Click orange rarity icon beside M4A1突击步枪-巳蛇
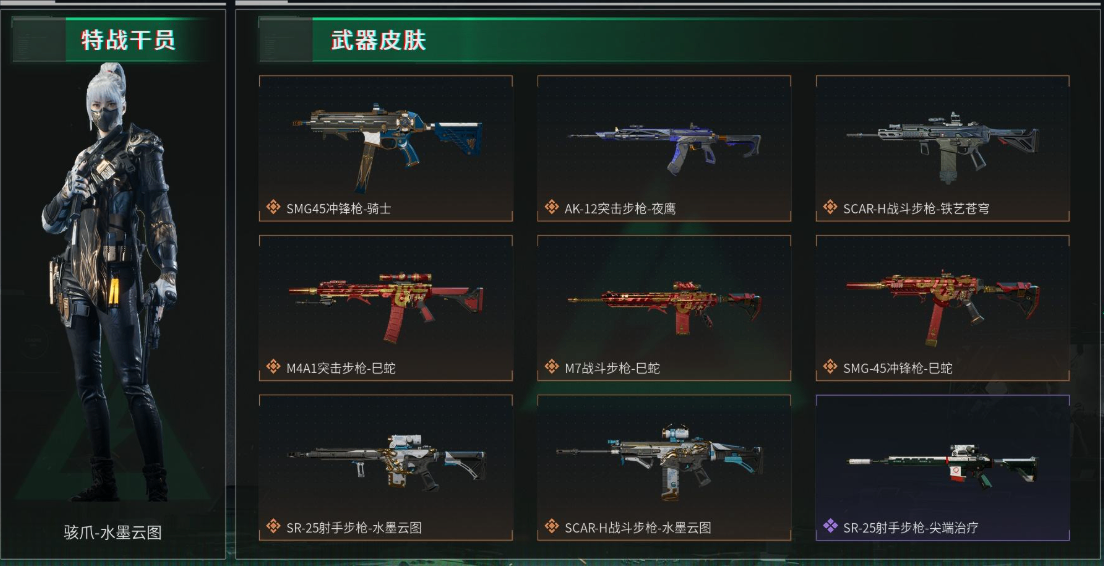 click(273, 366)
